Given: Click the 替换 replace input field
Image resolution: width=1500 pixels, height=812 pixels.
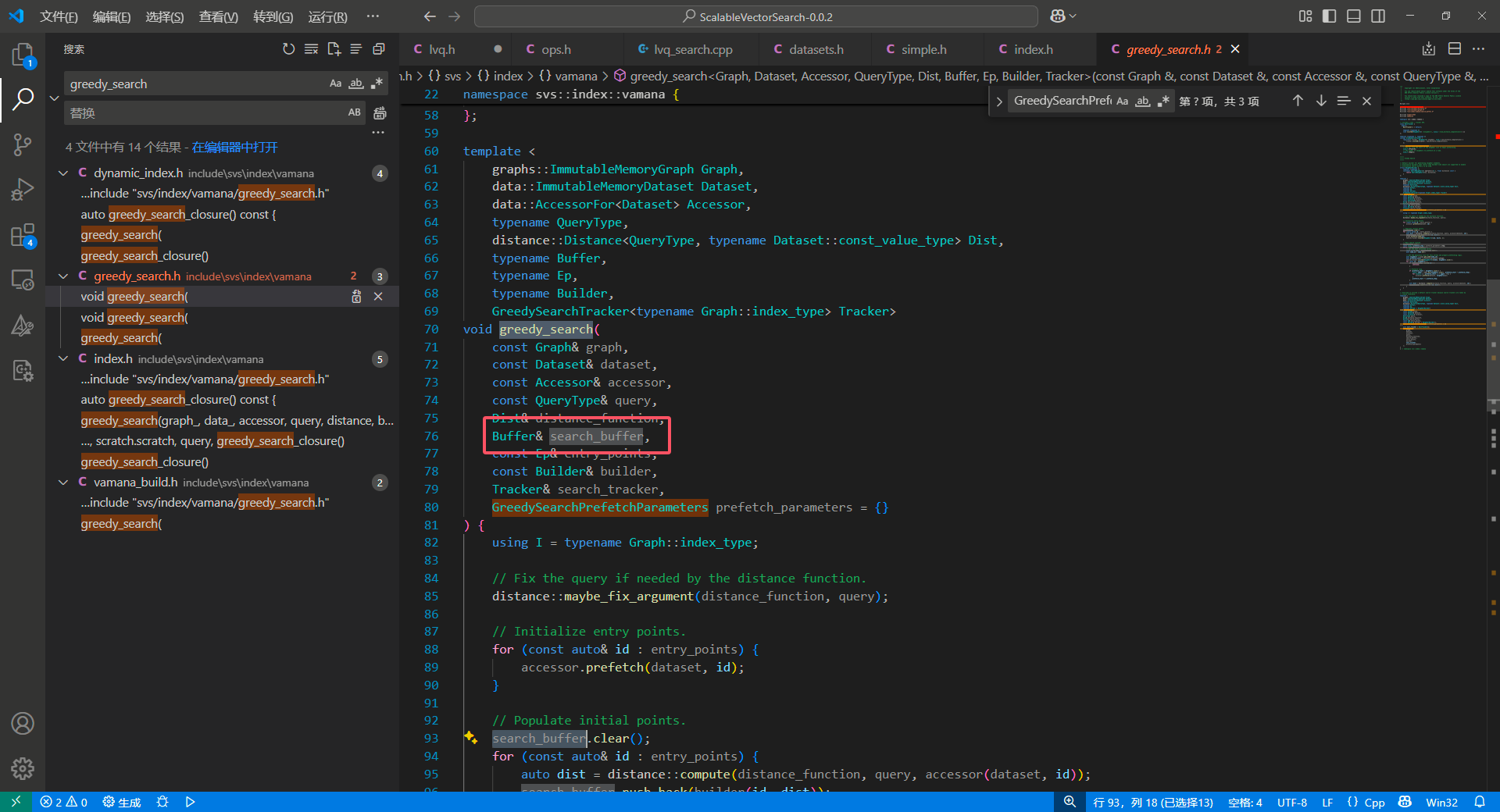Looking at the screenshot, I should (203, 113).
